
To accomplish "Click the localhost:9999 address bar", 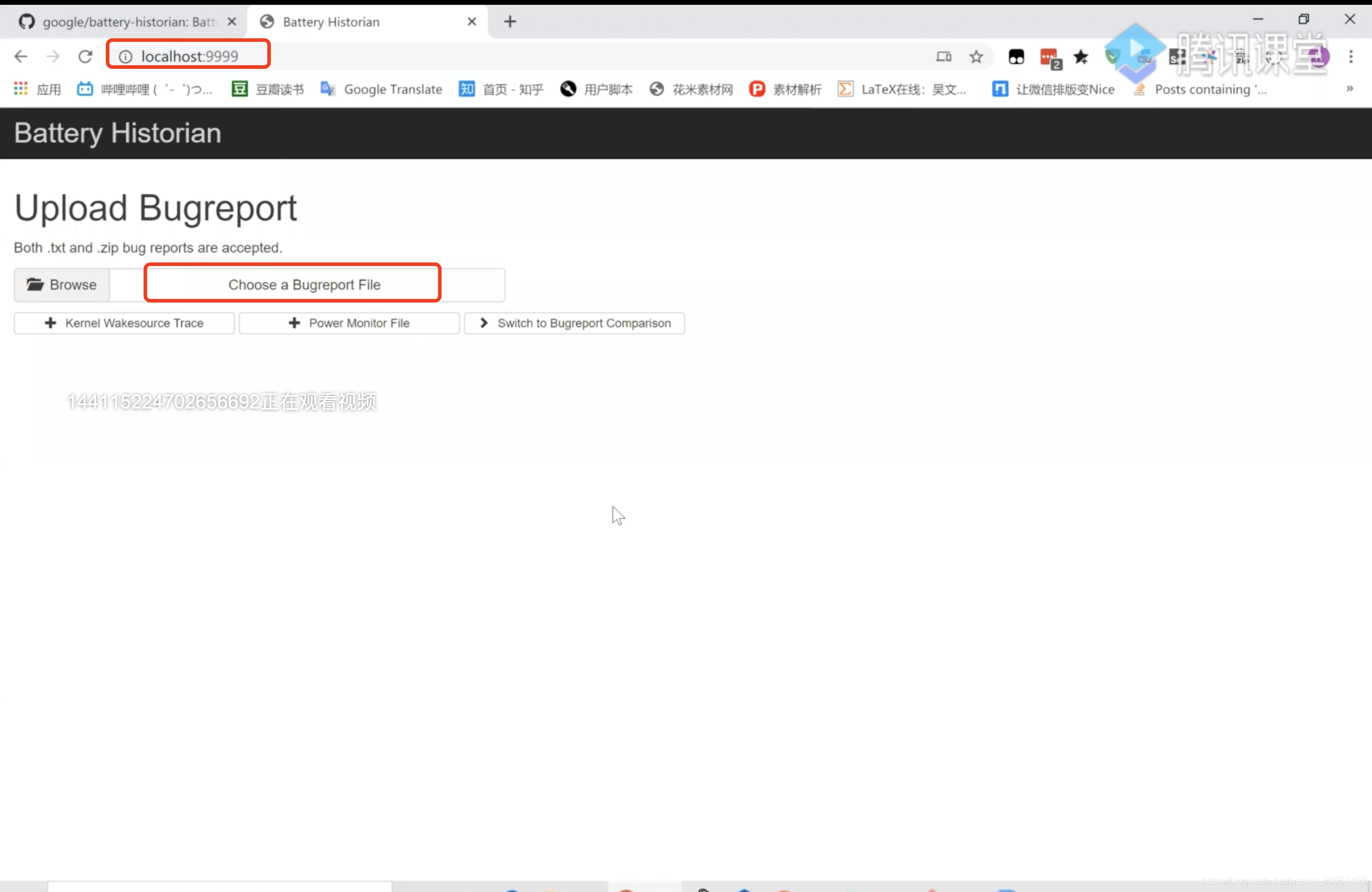I will (x=190, y=56).
